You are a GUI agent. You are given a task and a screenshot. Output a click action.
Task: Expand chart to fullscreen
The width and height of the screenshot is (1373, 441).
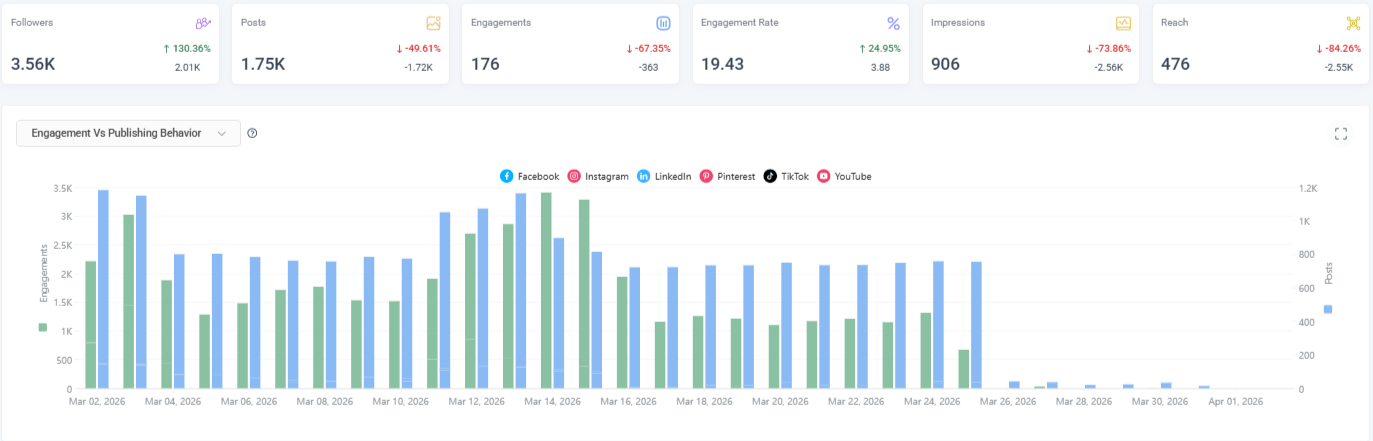pos(1341,134)
